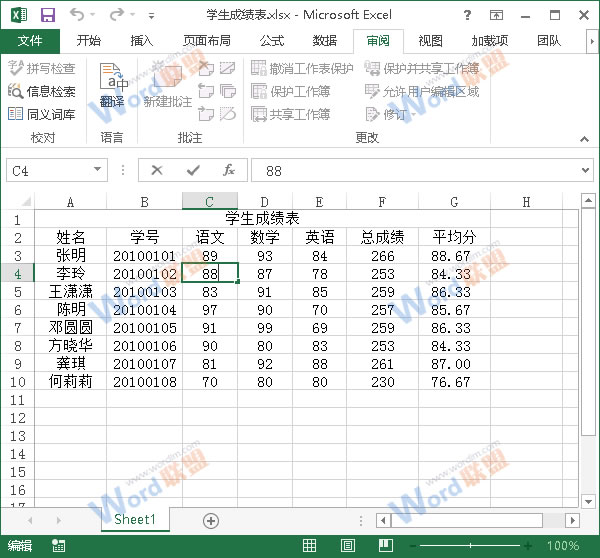
Task: Switch to Page Break Preview
Action: pyautogui.click(x=382, y=546)
